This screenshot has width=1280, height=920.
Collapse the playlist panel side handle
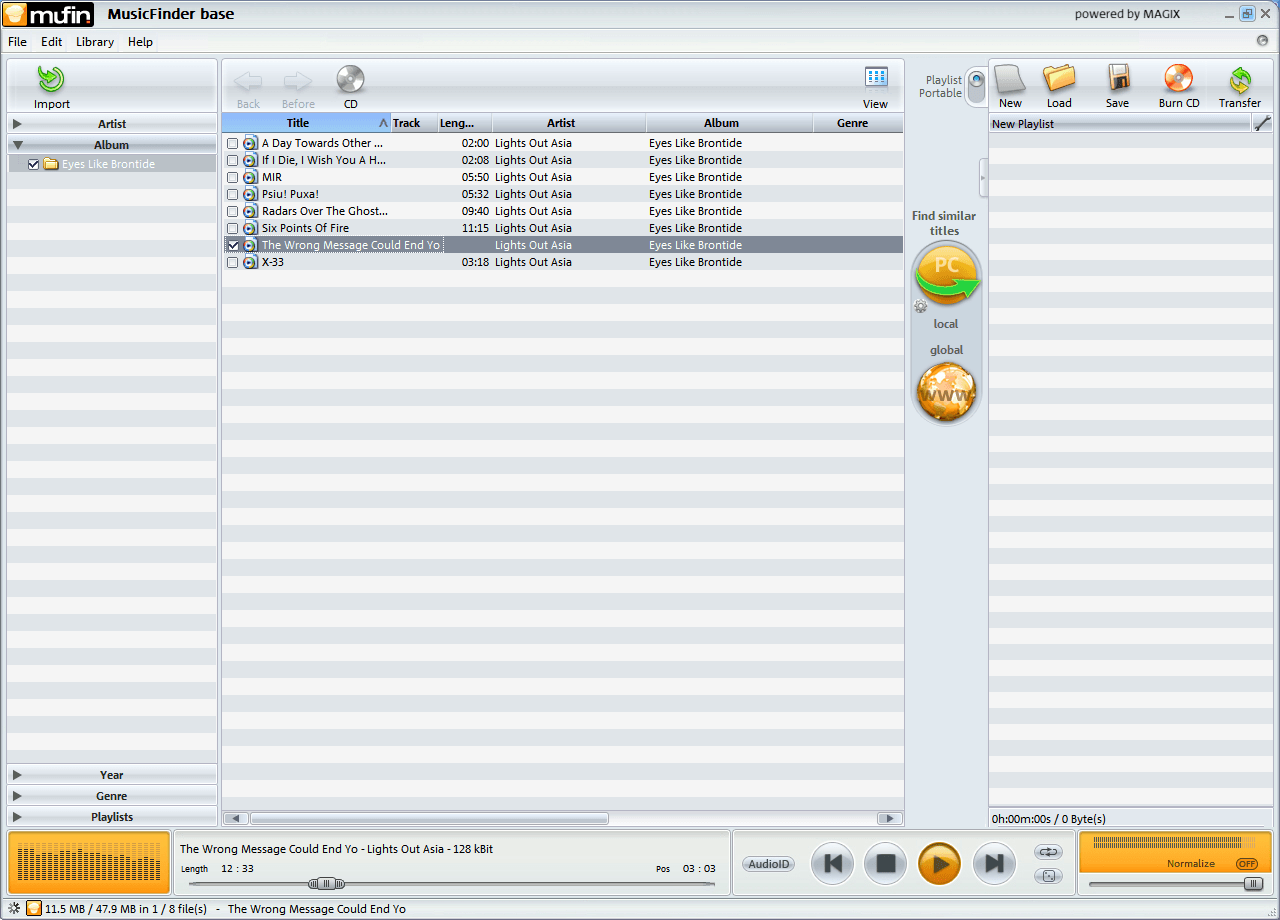(x=983, y=178)
